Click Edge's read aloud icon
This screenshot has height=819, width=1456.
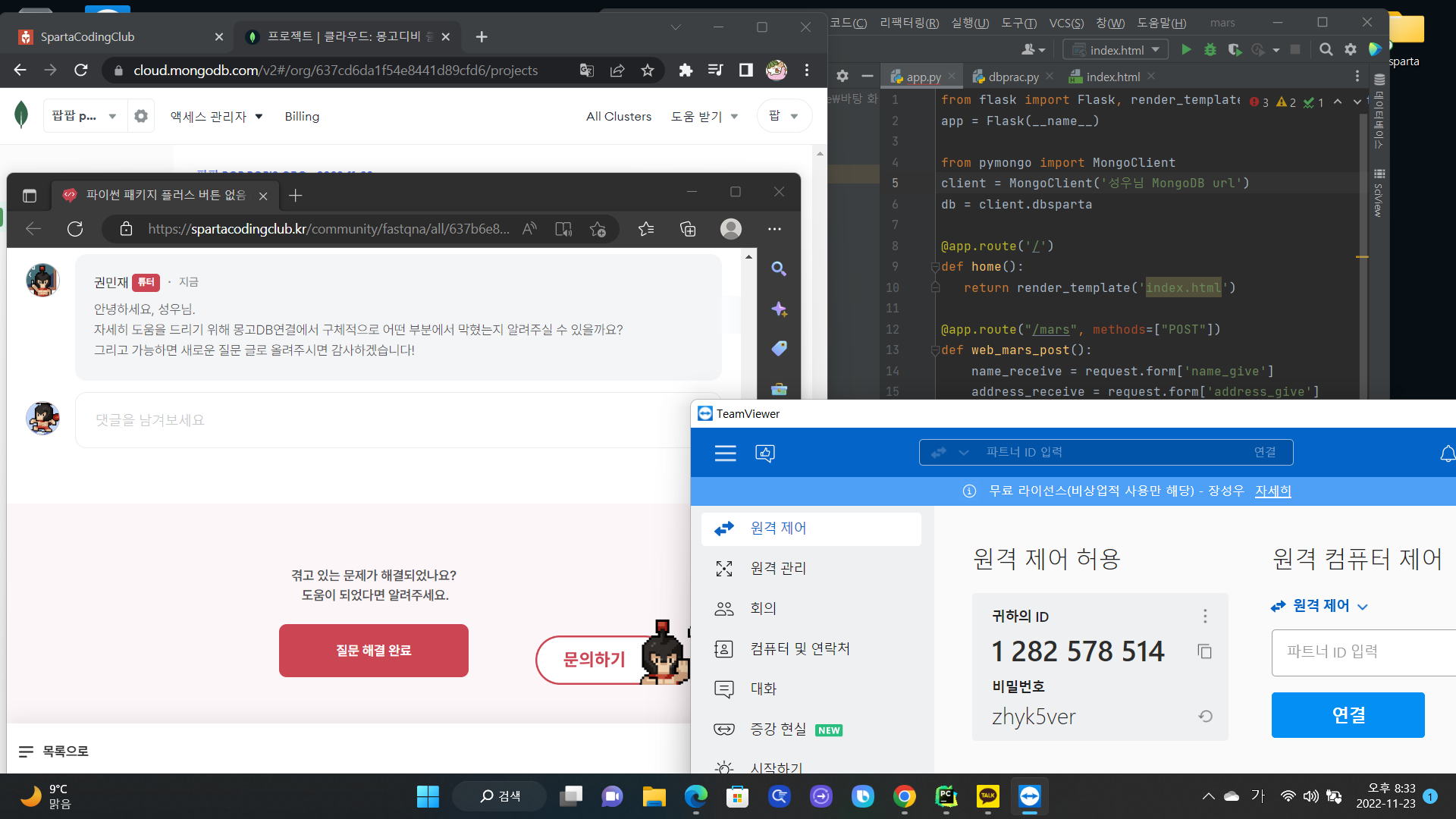[529, 229]
